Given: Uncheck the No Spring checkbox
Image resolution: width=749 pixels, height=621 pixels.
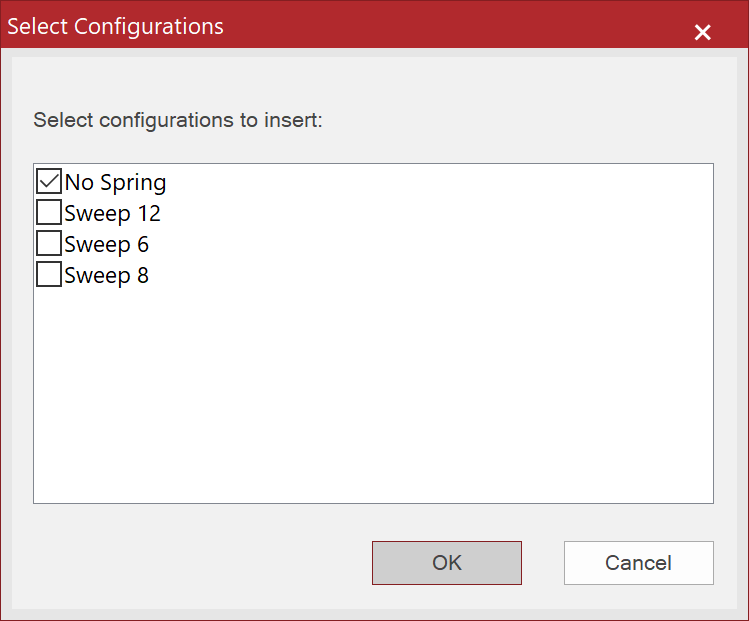Looking at the screenshot, I should click(x=49, y=181).
